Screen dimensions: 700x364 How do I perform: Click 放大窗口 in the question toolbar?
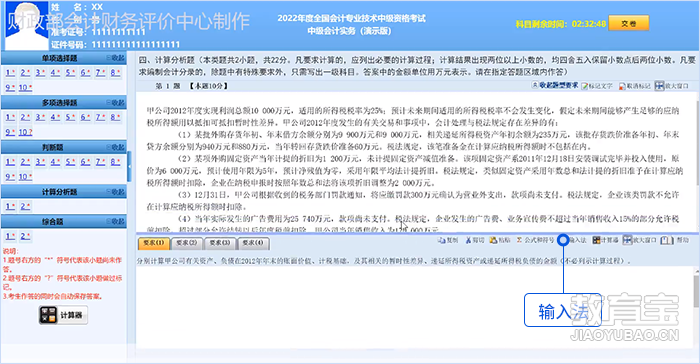(x=672, y=86)
